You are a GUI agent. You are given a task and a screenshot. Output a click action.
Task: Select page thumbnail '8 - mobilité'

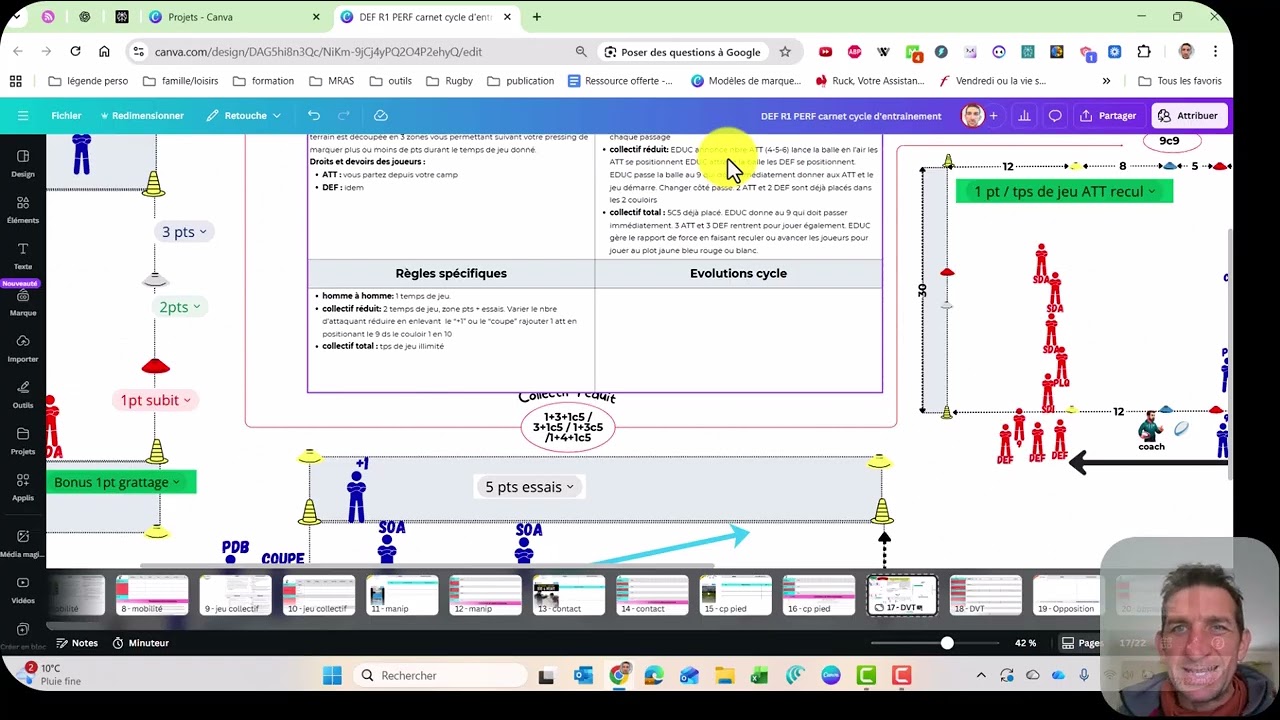pos(152,595)
